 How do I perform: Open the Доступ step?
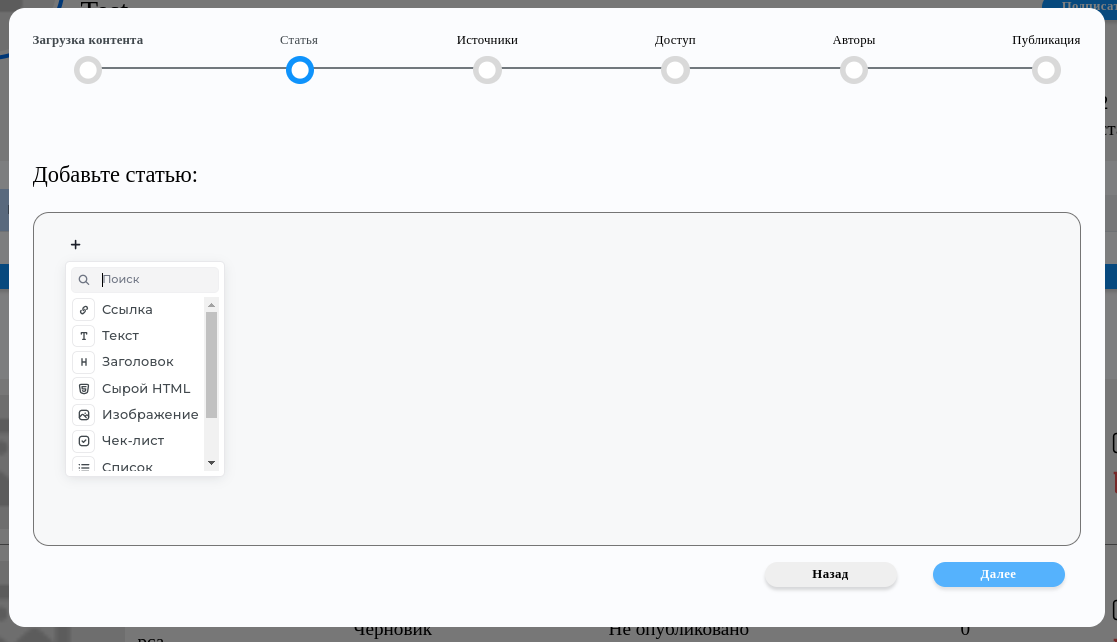675,71
